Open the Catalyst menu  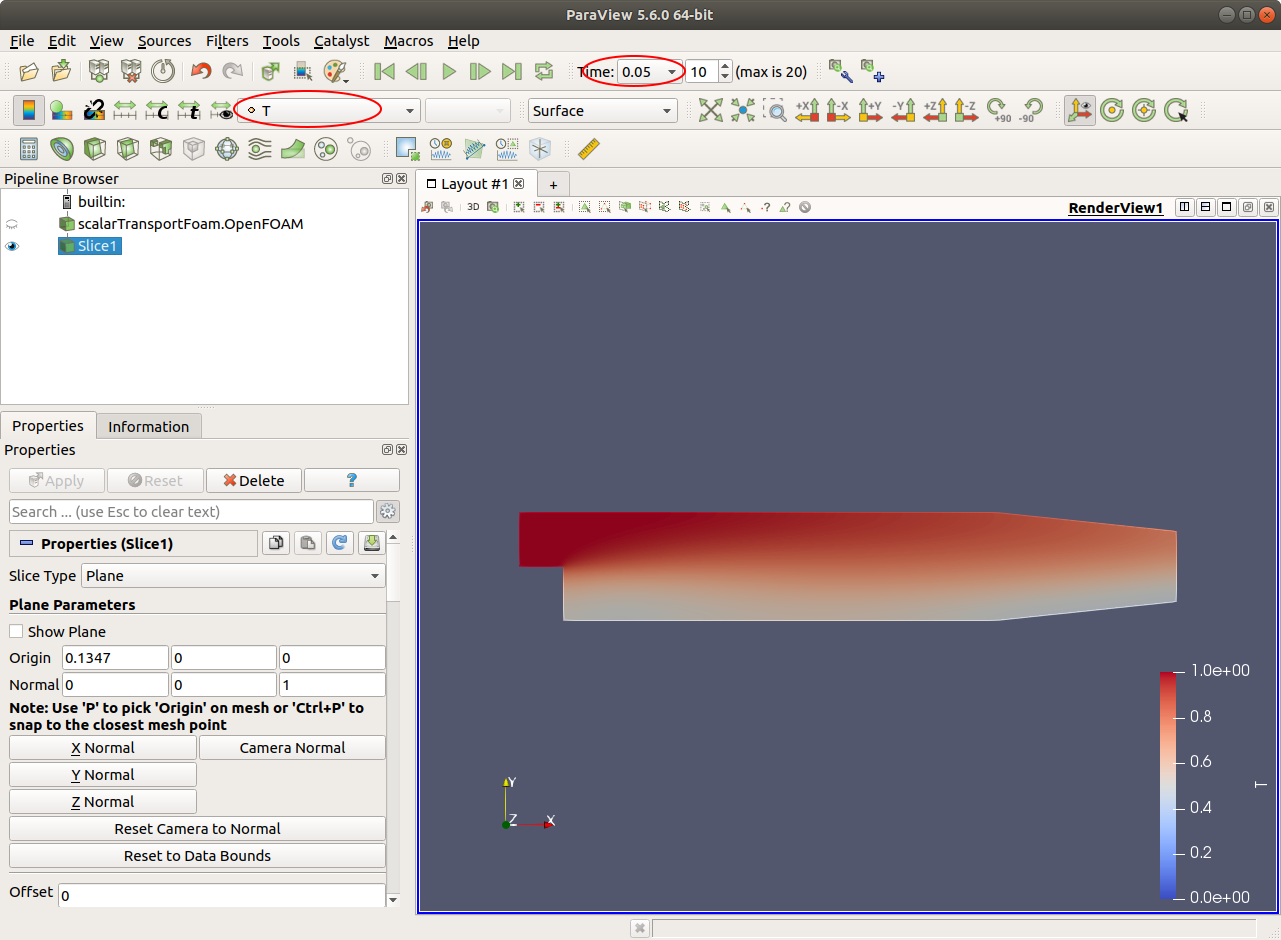click(341, 41)
